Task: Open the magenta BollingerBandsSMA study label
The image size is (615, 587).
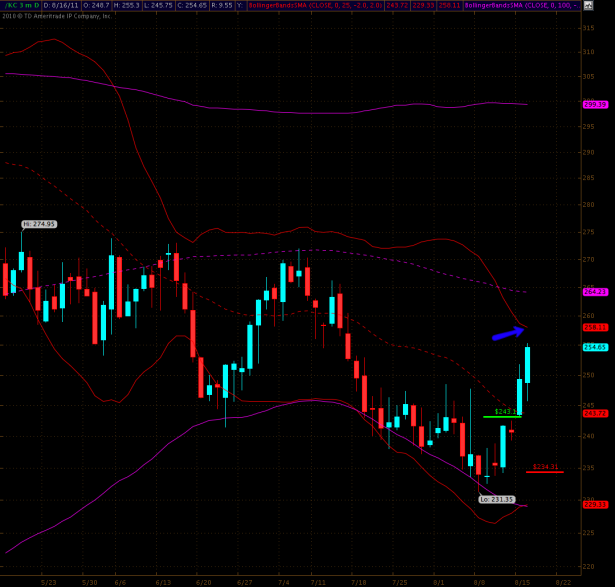Action: click(x=500, y=5)
